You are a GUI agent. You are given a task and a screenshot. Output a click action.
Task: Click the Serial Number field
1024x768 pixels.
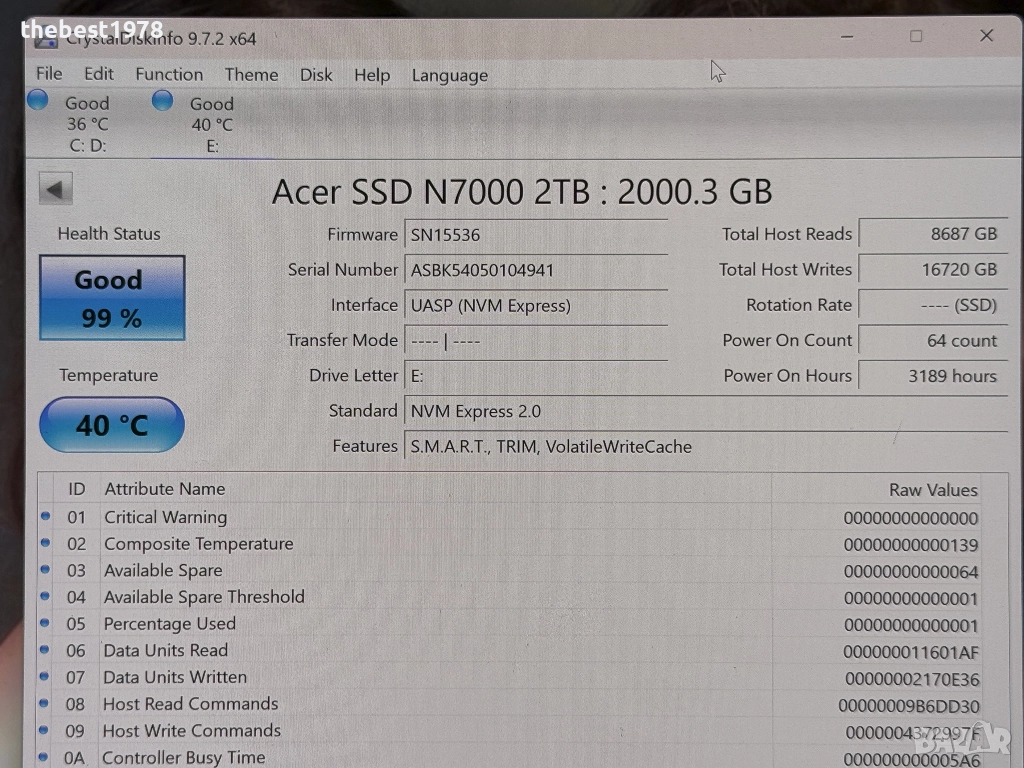pos(535,270)
